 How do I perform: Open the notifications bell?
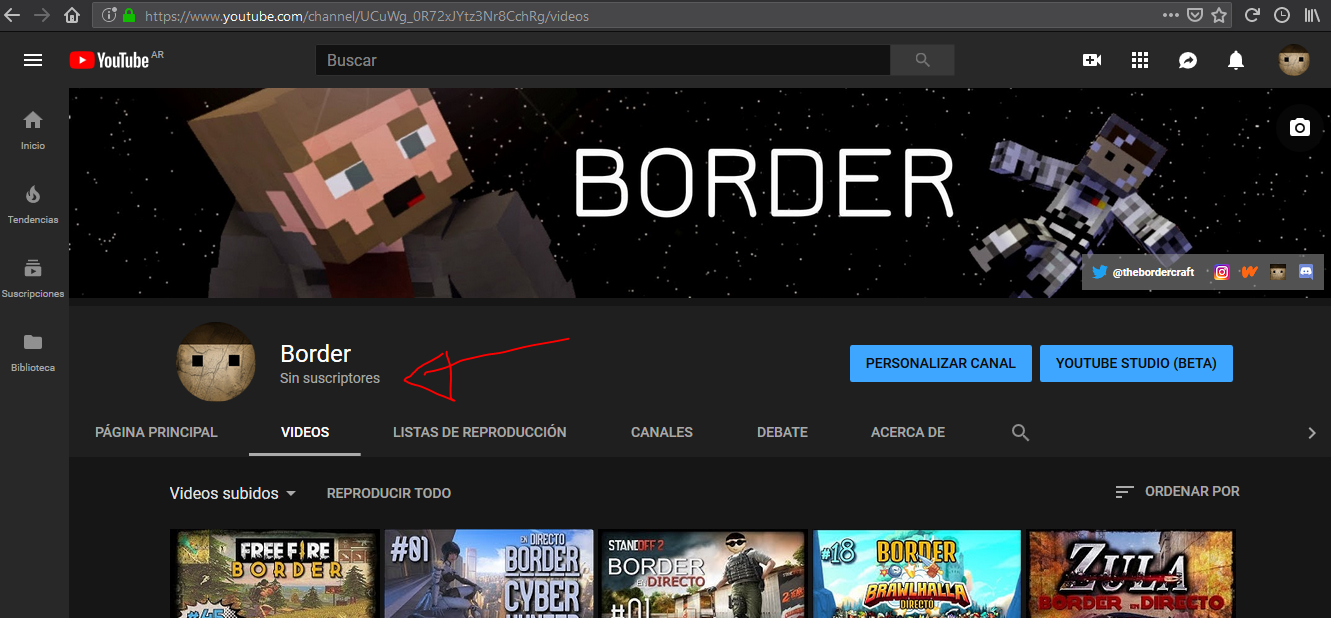click(x=1236, y=60)
